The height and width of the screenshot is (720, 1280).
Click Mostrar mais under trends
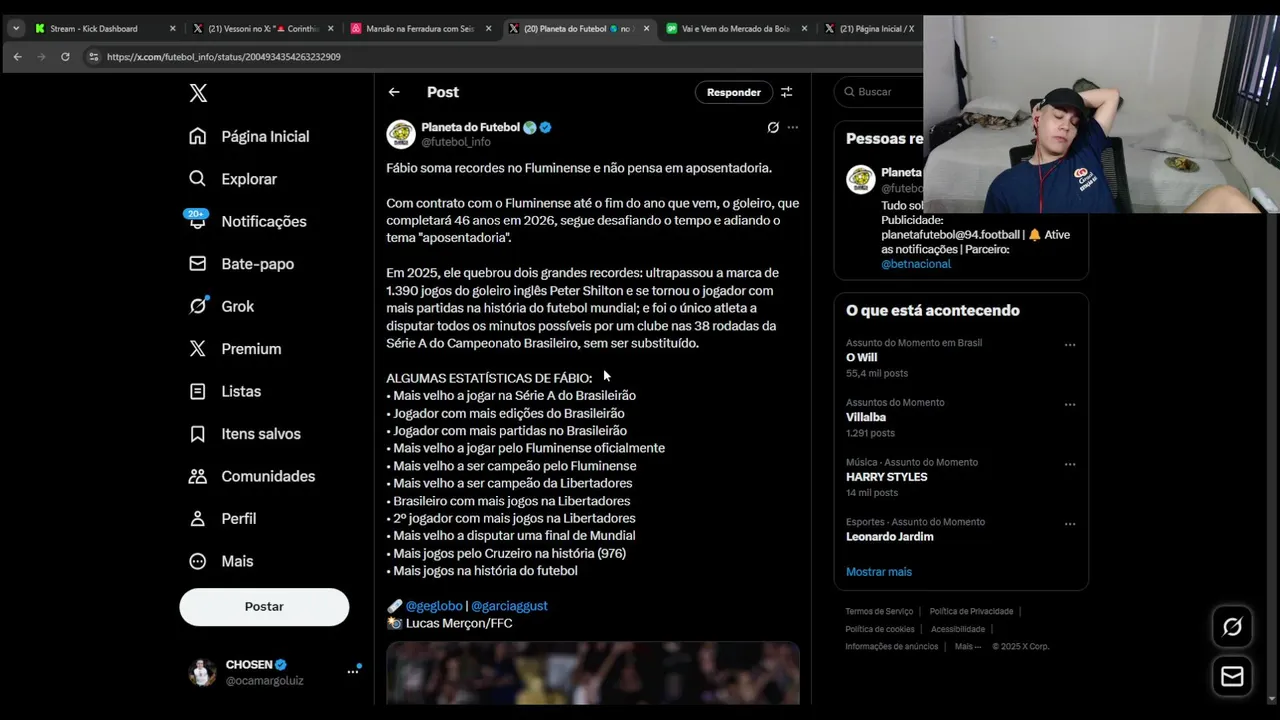click(879, 572)
